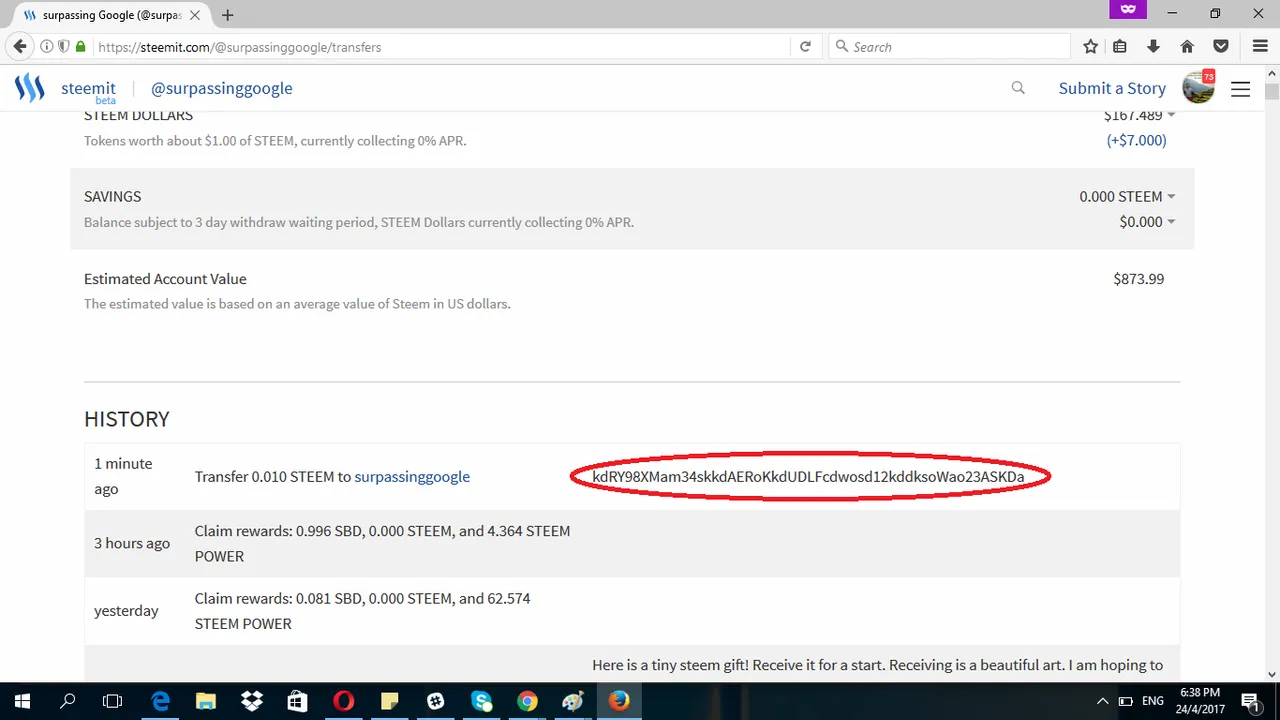Launch Opera browser from taskbar
The height and width of the screenshot is (720, 1280).
point(343,701)
